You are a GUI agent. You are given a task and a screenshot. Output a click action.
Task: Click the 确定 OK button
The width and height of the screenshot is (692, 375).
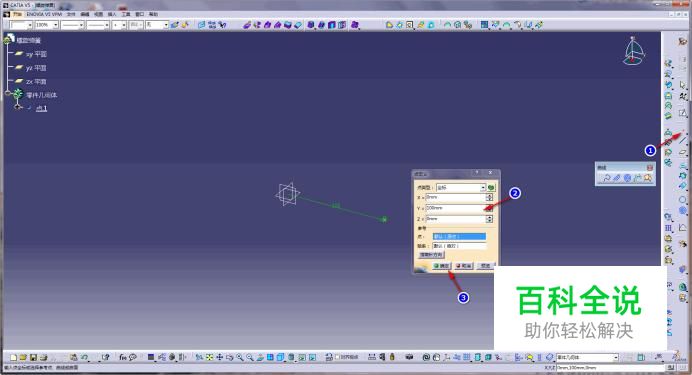click(441, 266)
